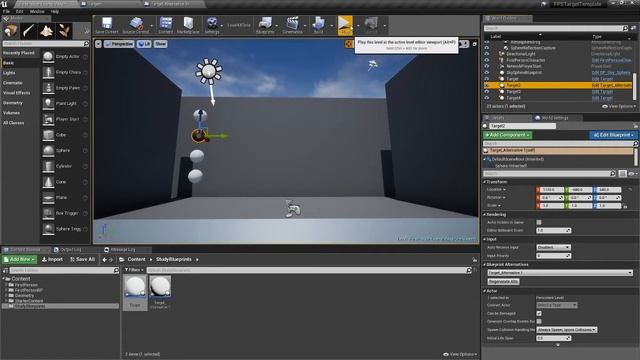Select the Target_Alternative blueprint thumbnail

tap(160, 291)
